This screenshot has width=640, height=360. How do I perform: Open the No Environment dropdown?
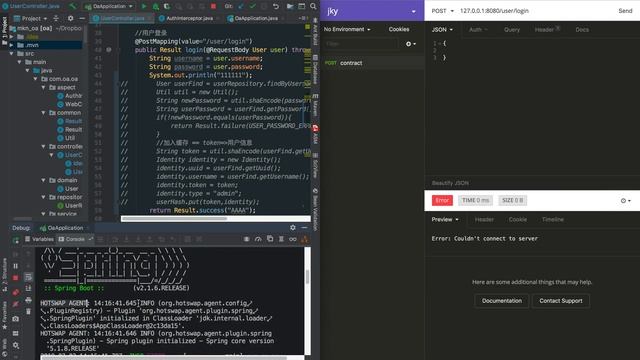point(347,29)
